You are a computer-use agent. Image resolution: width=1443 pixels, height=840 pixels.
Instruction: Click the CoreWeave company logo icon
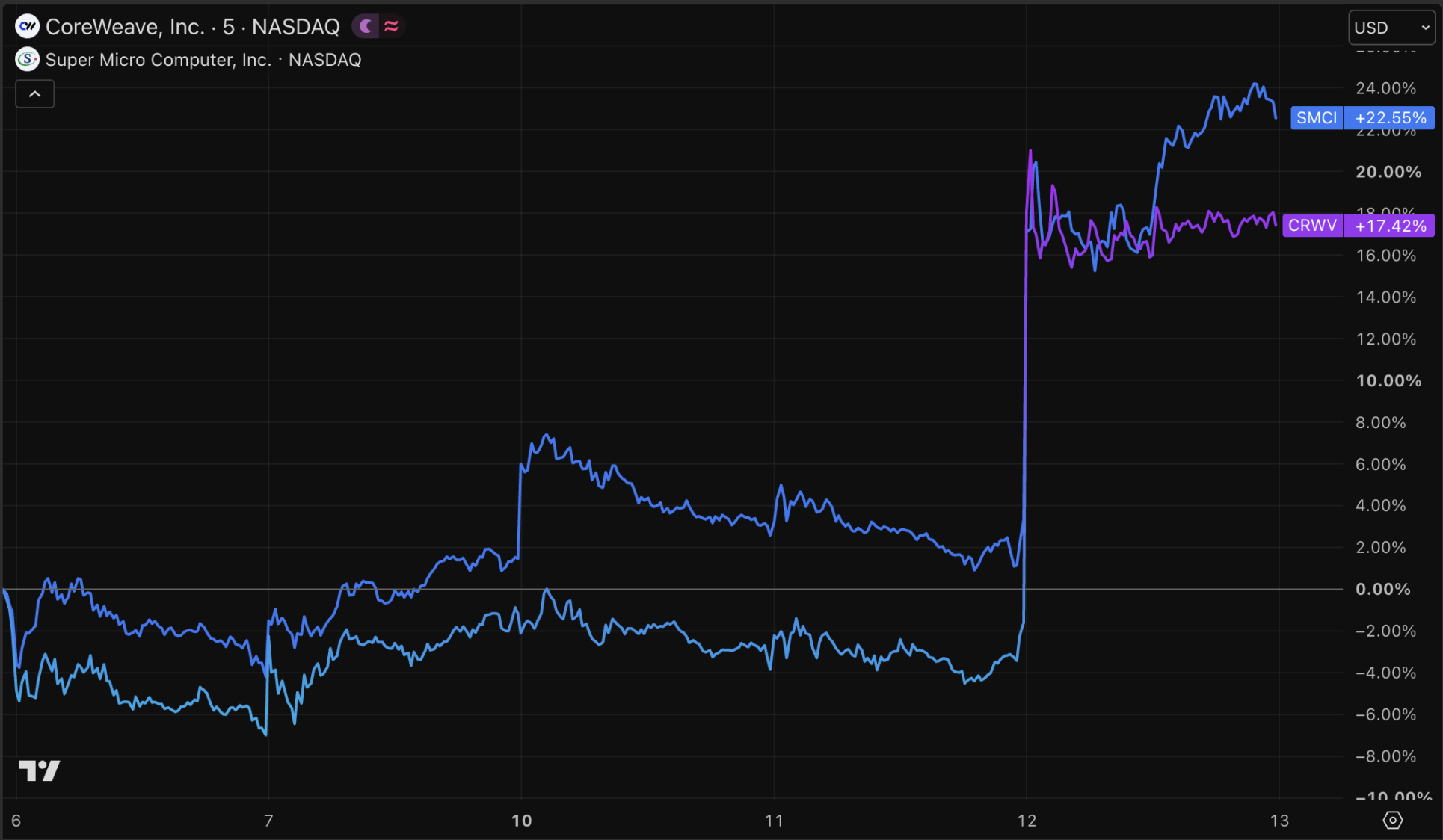point(28,27)
